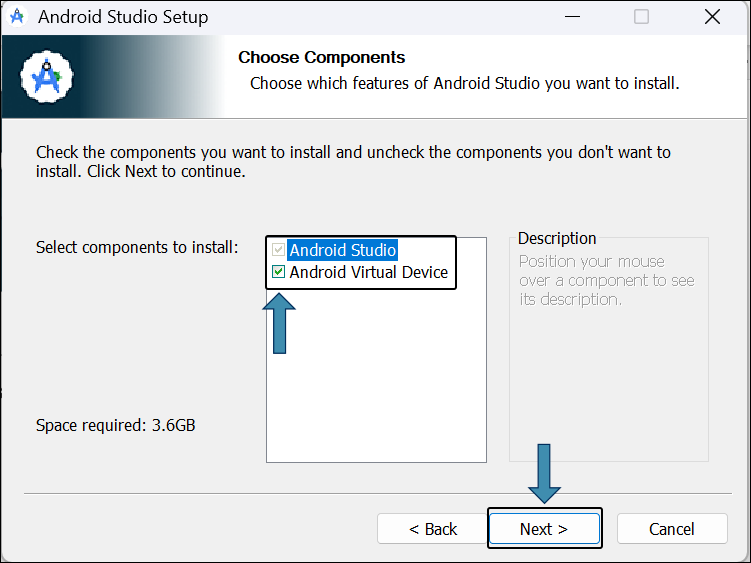Click the blue down arrow above Next
751x563 pixels.
[x=544, y=473]
